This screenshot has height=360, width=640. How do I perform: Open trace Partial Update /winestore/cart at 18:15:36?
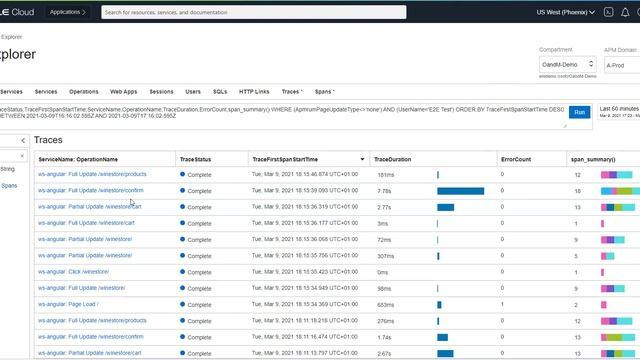click(x=89, y=207)
